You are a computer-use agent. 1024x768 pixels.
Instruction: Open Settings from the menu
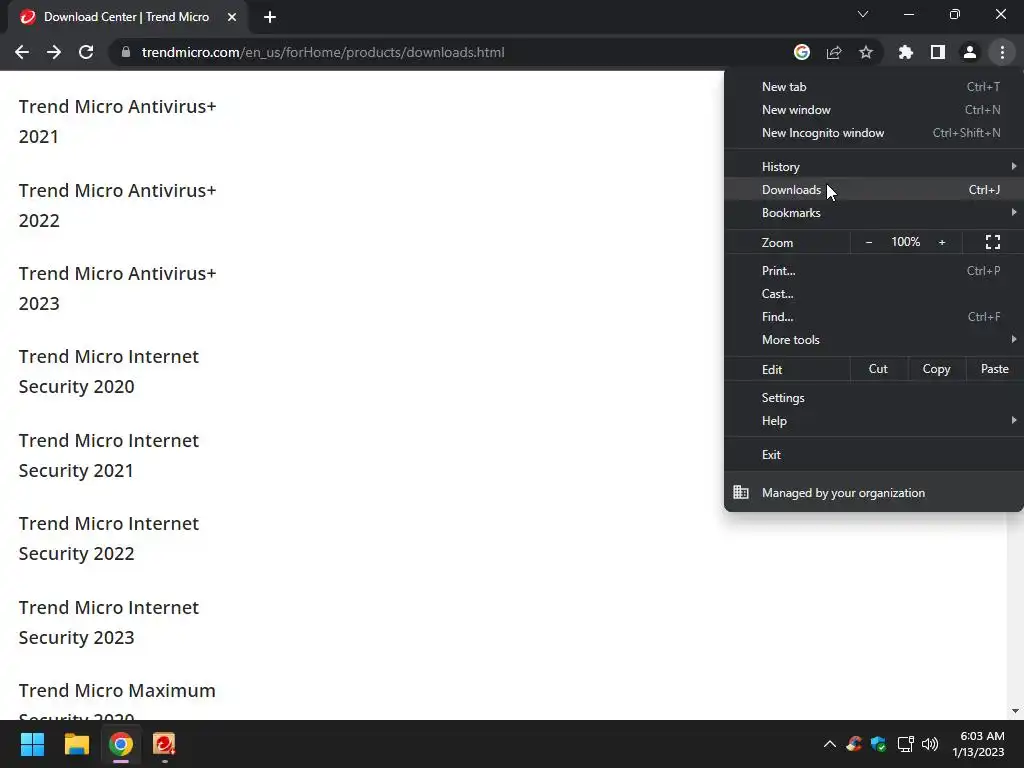(874, 398)
